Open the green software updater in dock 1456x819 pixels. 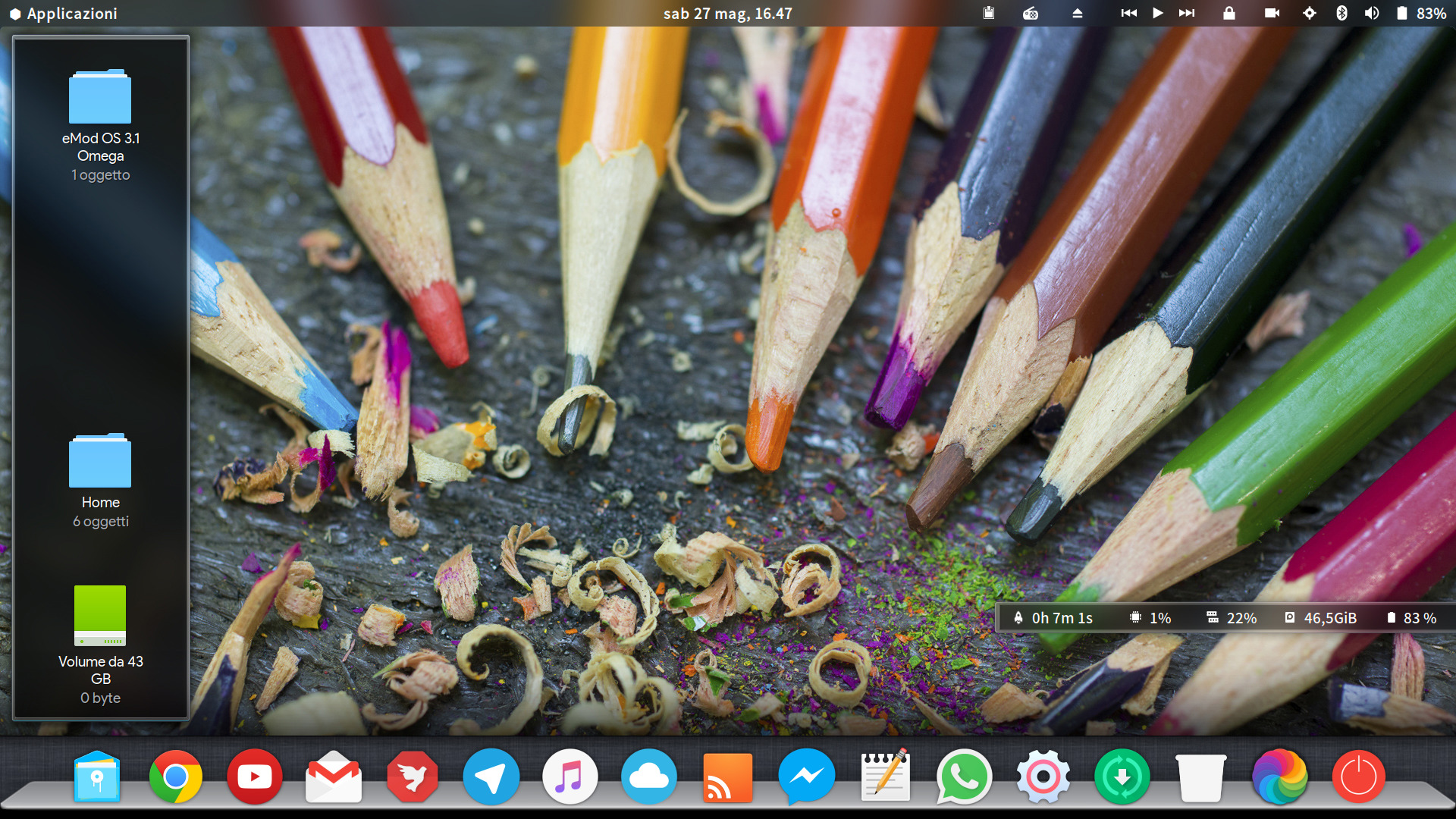pyautogui.click(x=1122, y=777)
